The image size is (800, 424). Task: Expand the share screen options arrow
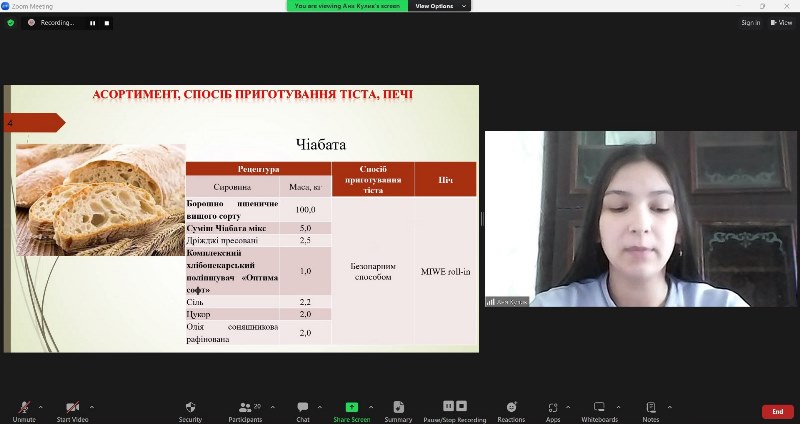[x=371, y=407]
